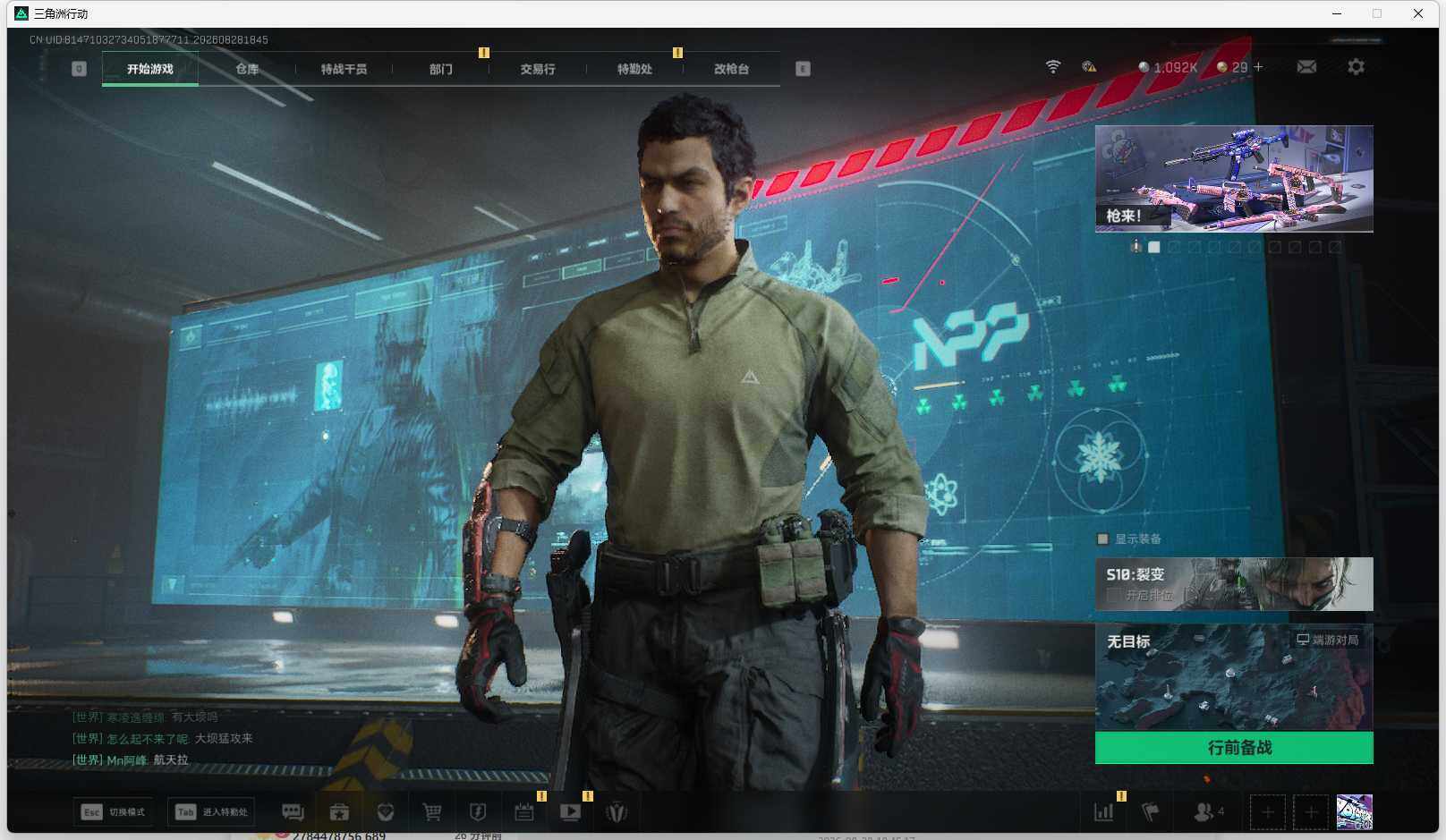Viewport: 1446px width, 840px height.
Task: Open the chat messages icon in bottom bar
Action: click(293, 812)
